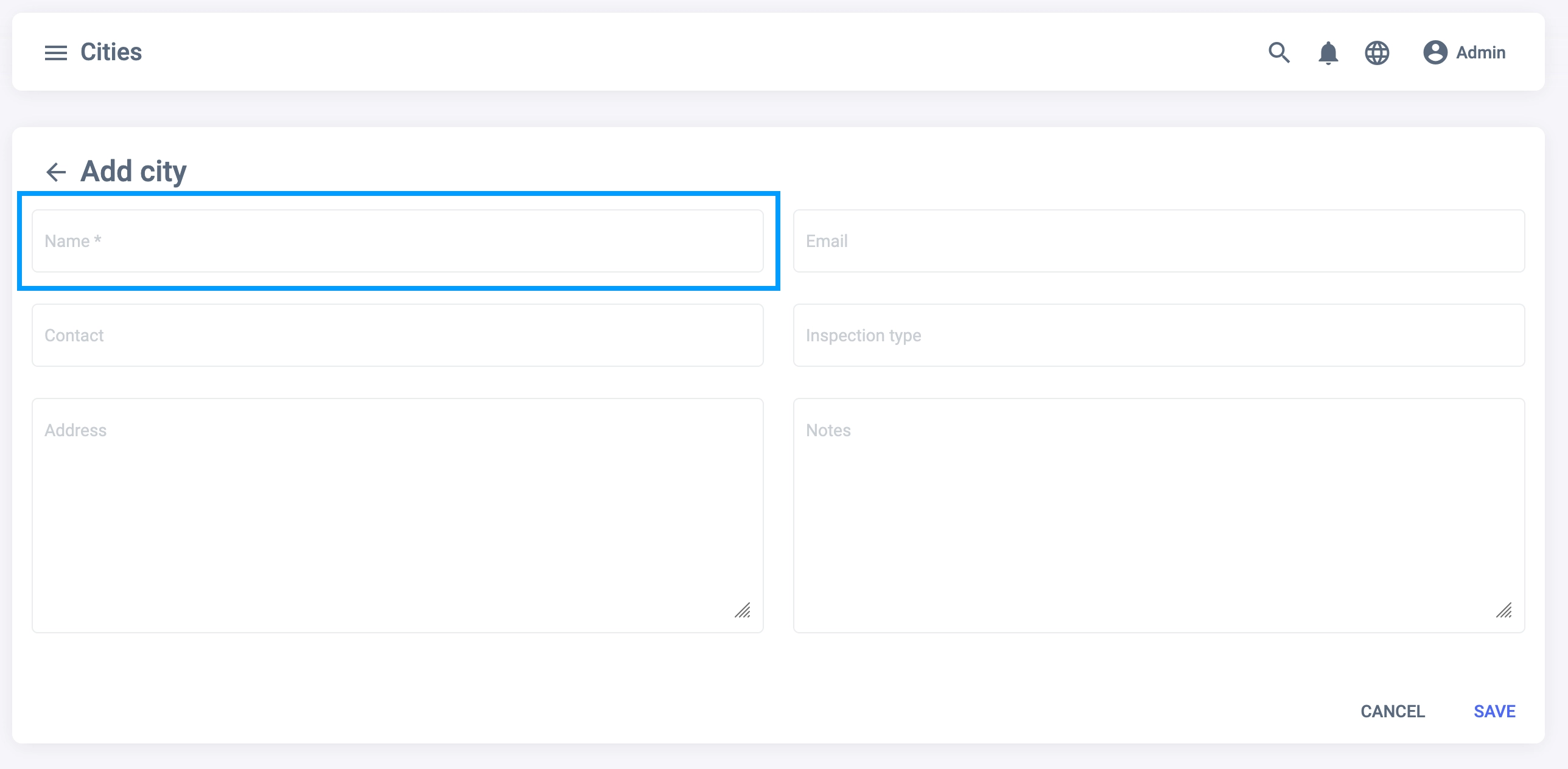Open the Inspection type field
Screen dimensions: 1568x769
pos(1158,335)
